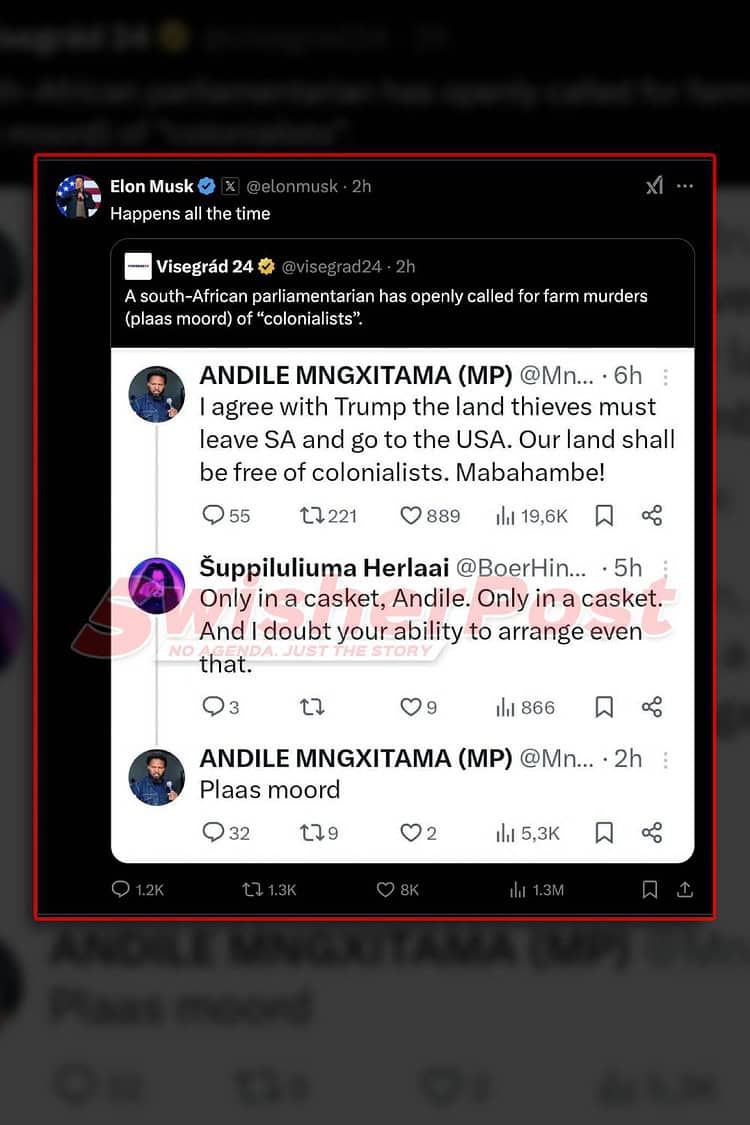
Task: Reply icon with 55 on Andile's first tweet
Action: click(213, 516)
